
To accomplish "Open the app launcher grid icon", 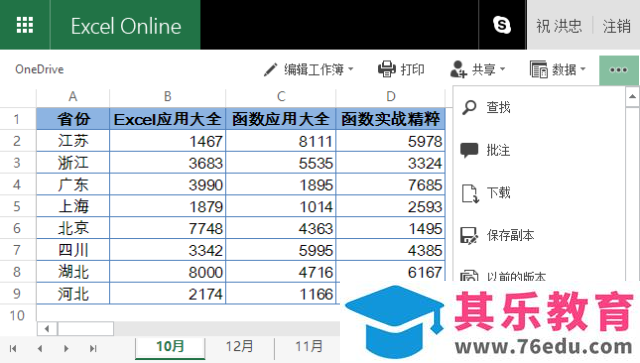I will pos(24,25).
